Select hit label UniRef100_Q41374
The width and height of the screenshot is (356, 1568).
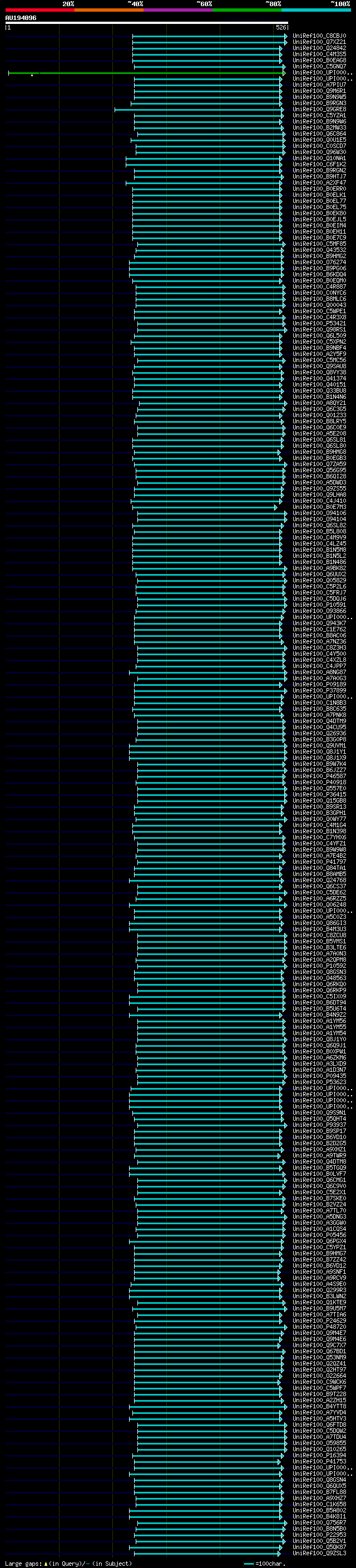pos(319,379)
